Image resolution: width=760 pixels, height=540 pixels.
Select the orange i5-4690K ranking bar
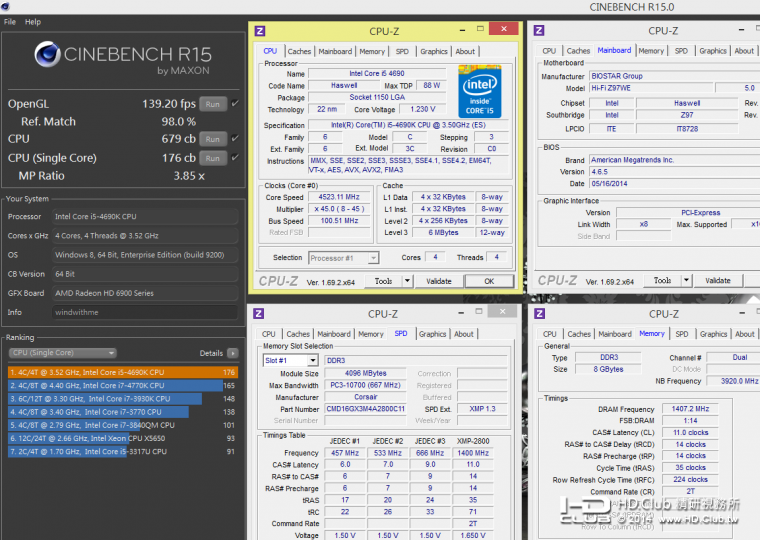122,372
